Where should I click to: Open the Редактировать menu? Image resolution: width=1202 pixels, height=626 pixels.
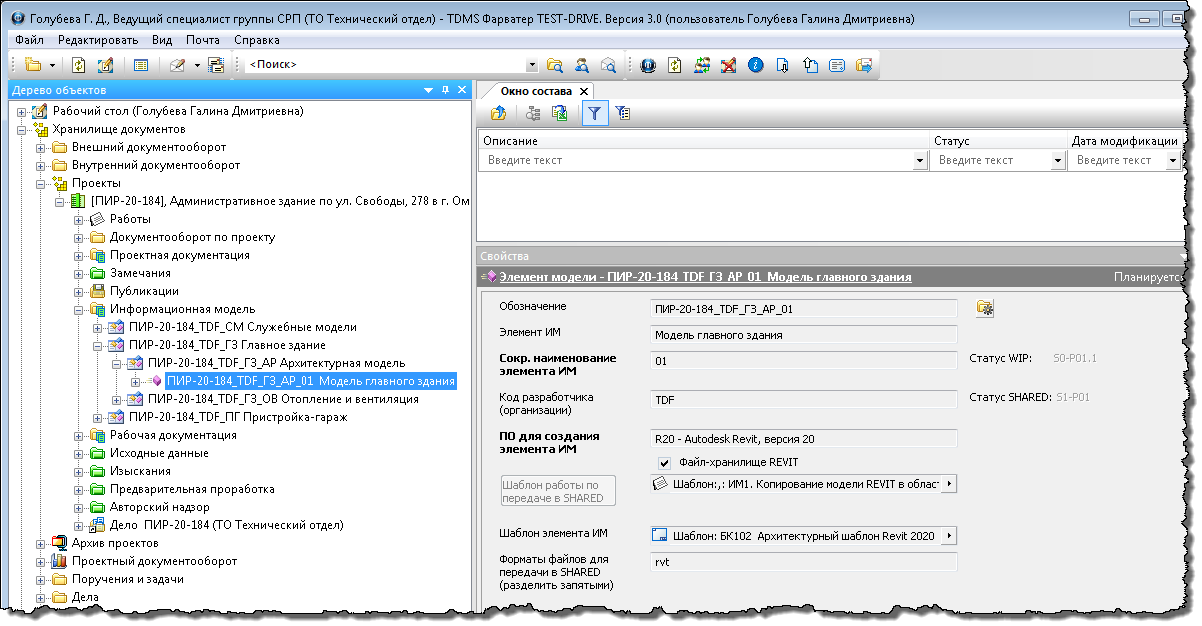tap(98, 40)
